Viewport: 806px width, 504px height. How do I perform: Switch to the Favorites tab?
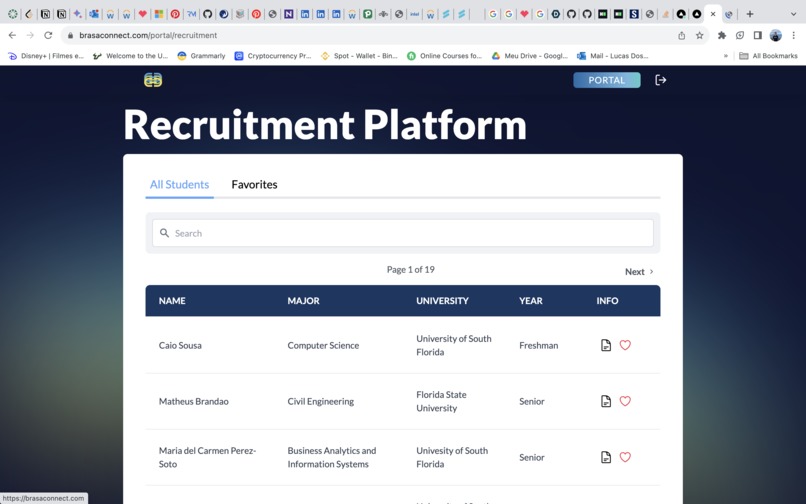(x=254, y=184)
